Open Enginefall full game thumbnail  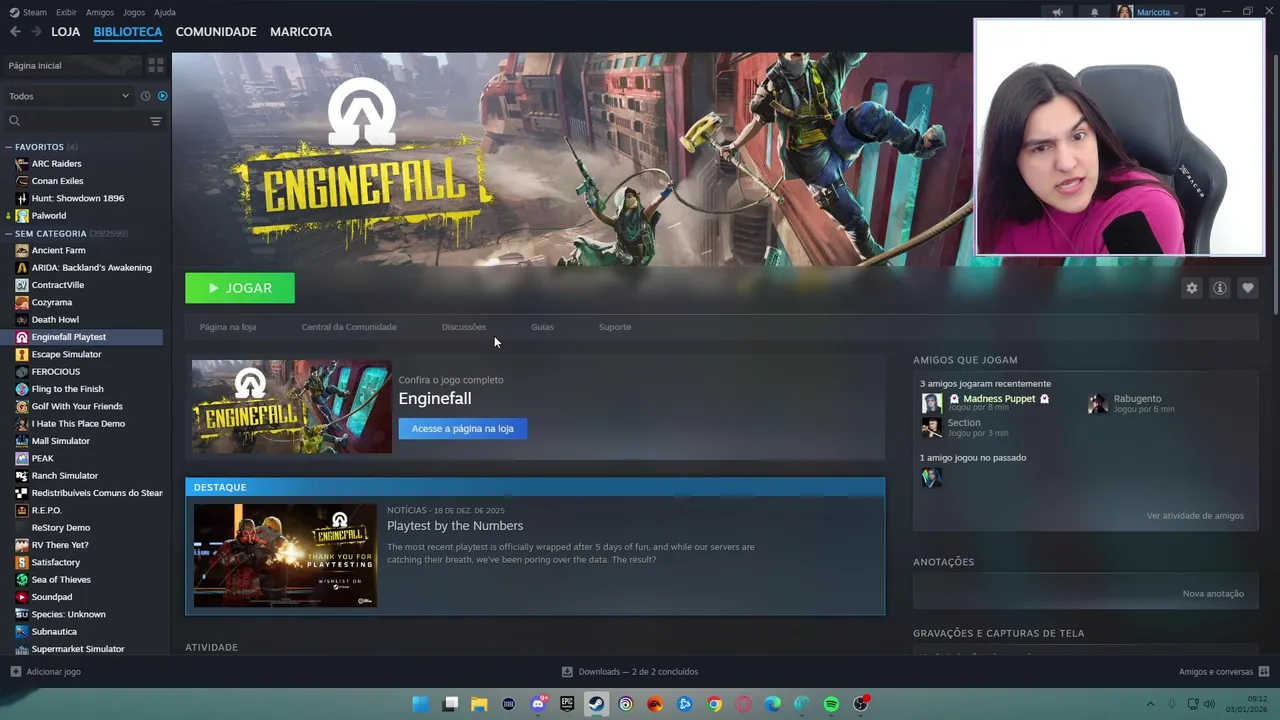(x=291, y=407)
